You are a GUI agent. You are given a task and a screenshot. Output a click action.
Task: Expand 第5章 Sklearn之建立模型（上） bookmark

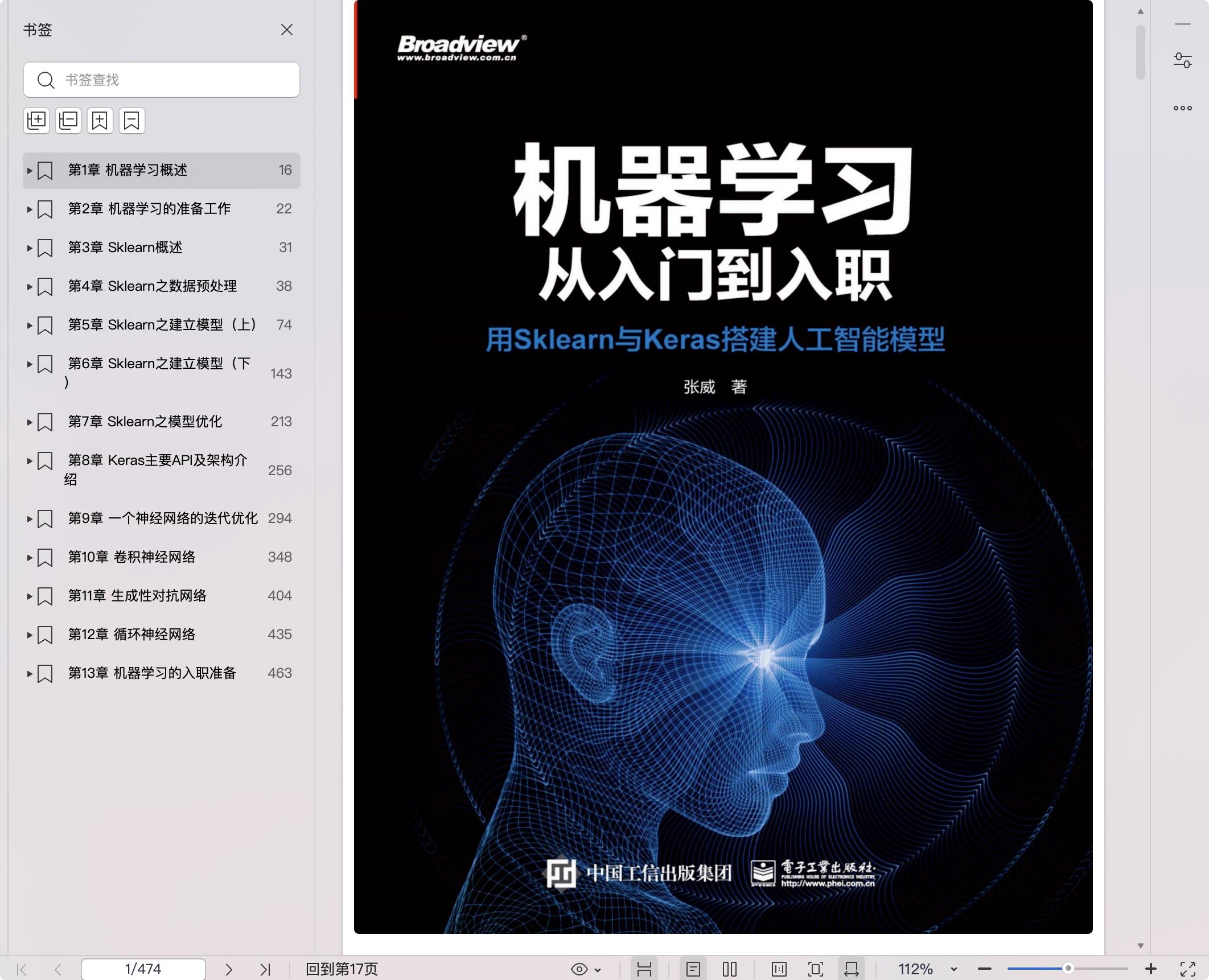click(30, 325)
